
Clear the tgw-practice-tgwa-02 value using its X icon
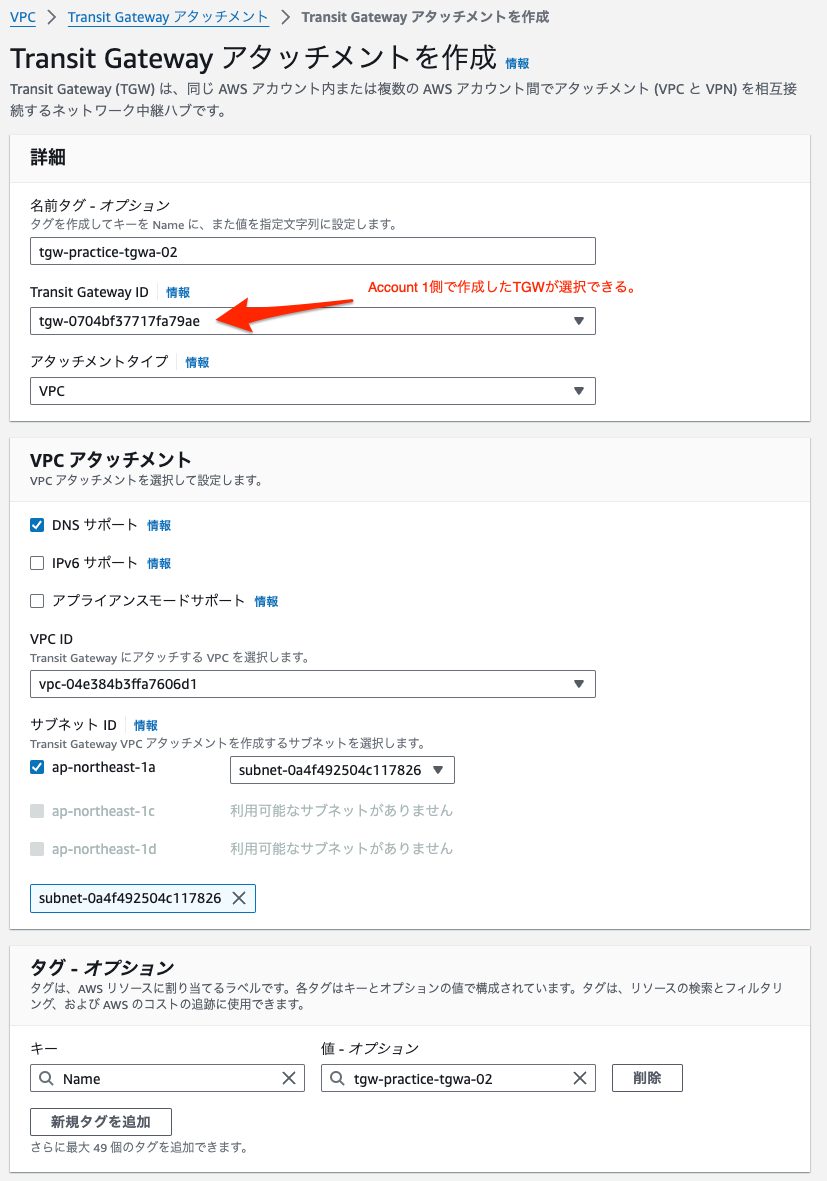(x=579, y=1078)
